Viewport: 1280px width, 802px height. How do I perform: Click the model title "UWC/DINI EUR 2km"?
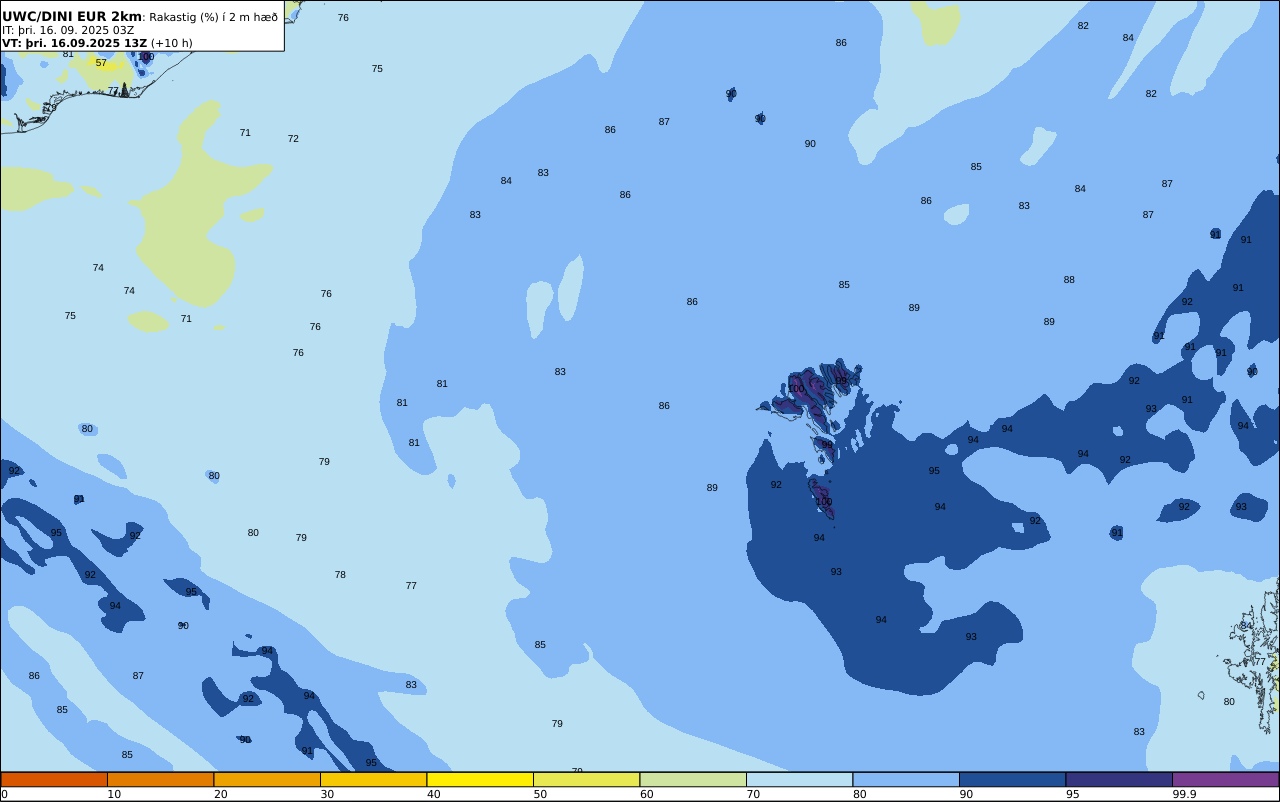(x=72, y=17)
